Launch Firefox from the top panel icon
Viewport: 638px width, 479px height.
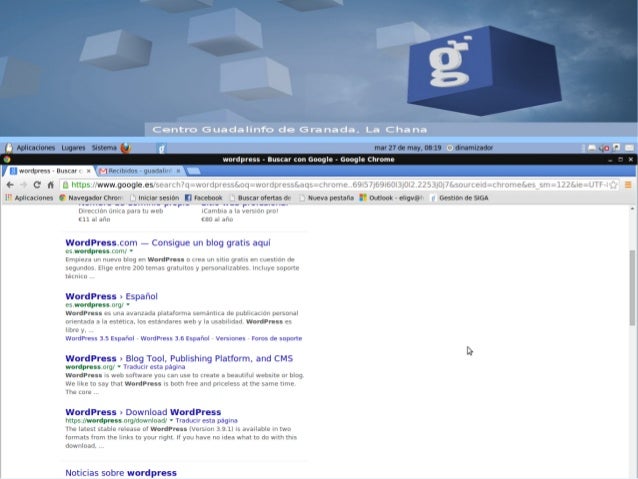tap(126, 148)
